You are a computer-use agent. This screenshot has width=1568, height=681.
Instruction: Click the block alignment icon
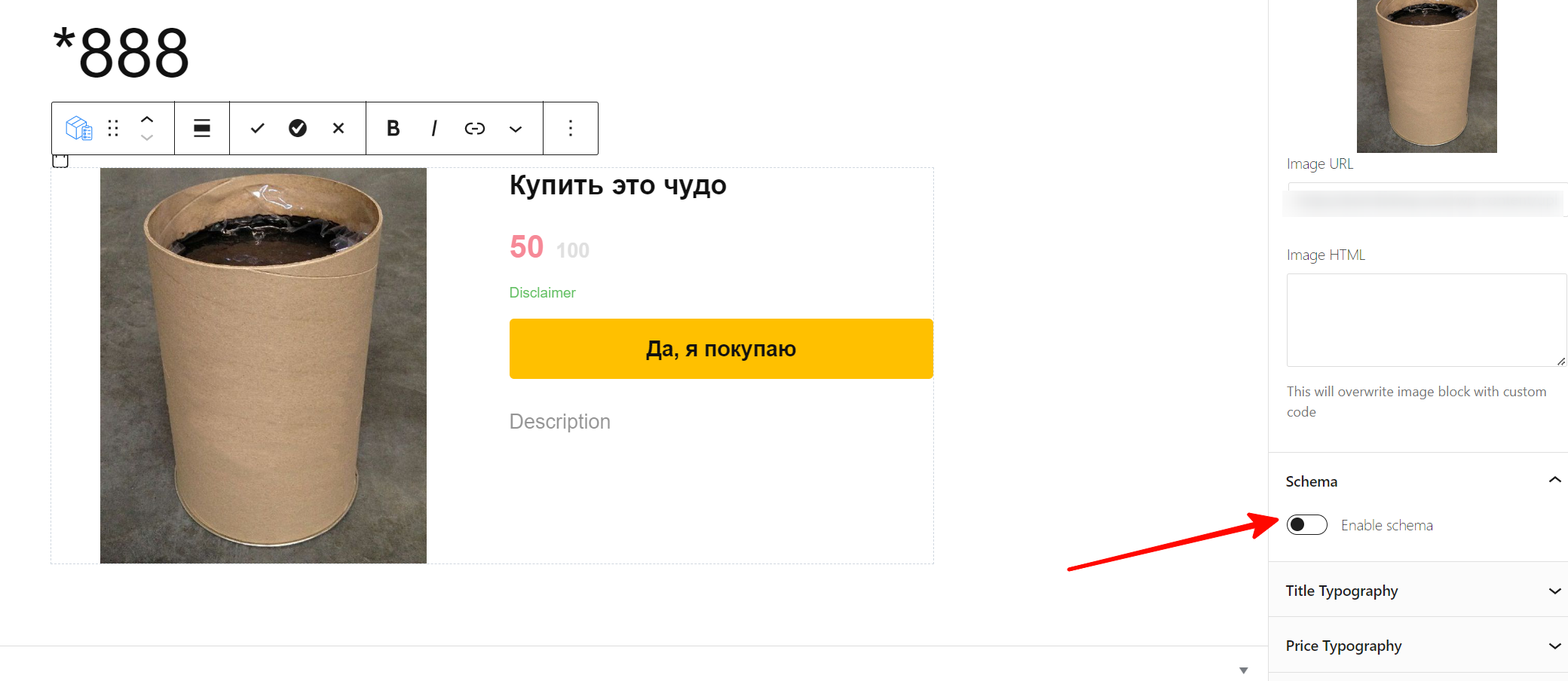click(x=202, y=128)
